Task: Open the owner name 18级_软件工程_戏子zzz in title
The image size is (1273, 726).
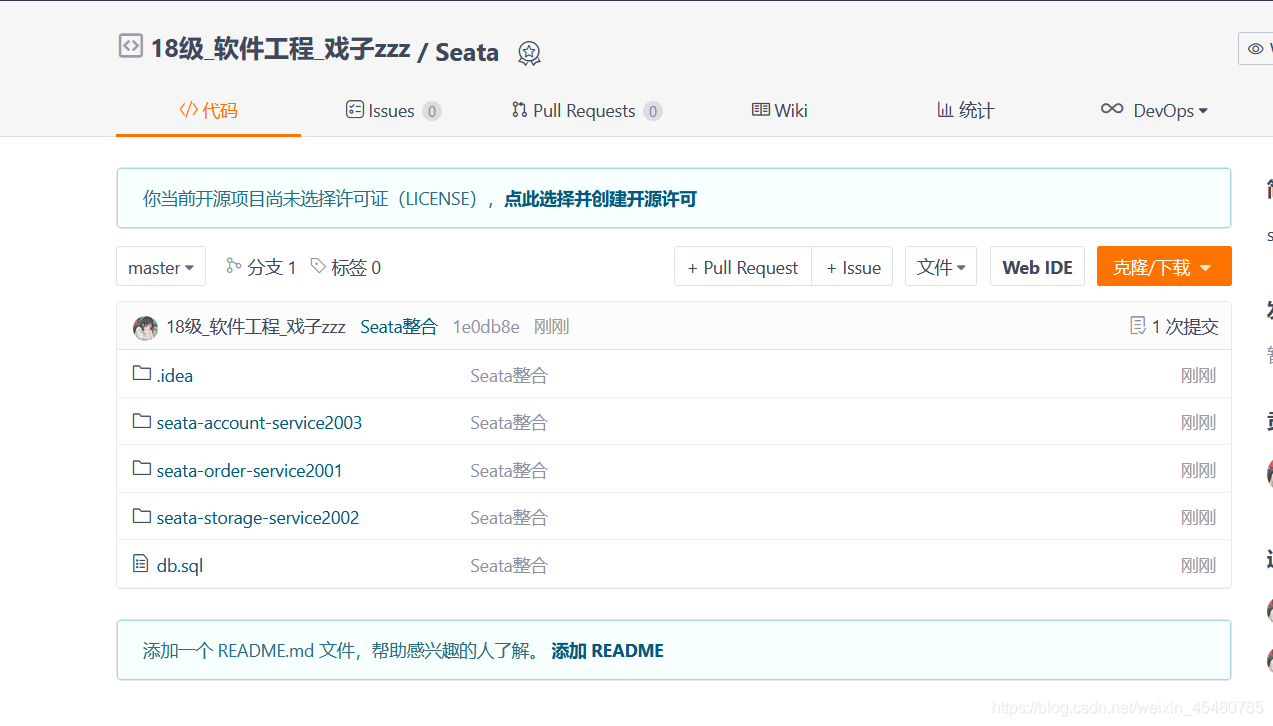Action: (280, 49)
